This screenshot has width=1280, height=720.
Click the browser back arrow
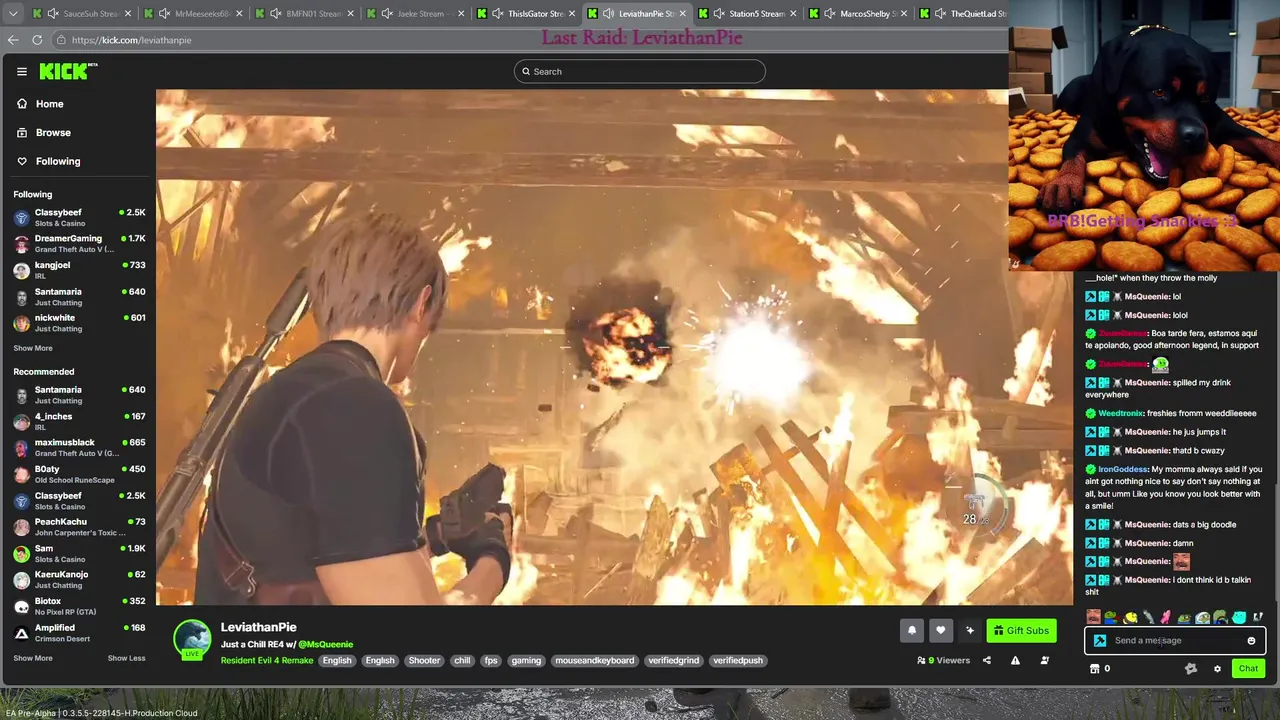click(13, 40)
